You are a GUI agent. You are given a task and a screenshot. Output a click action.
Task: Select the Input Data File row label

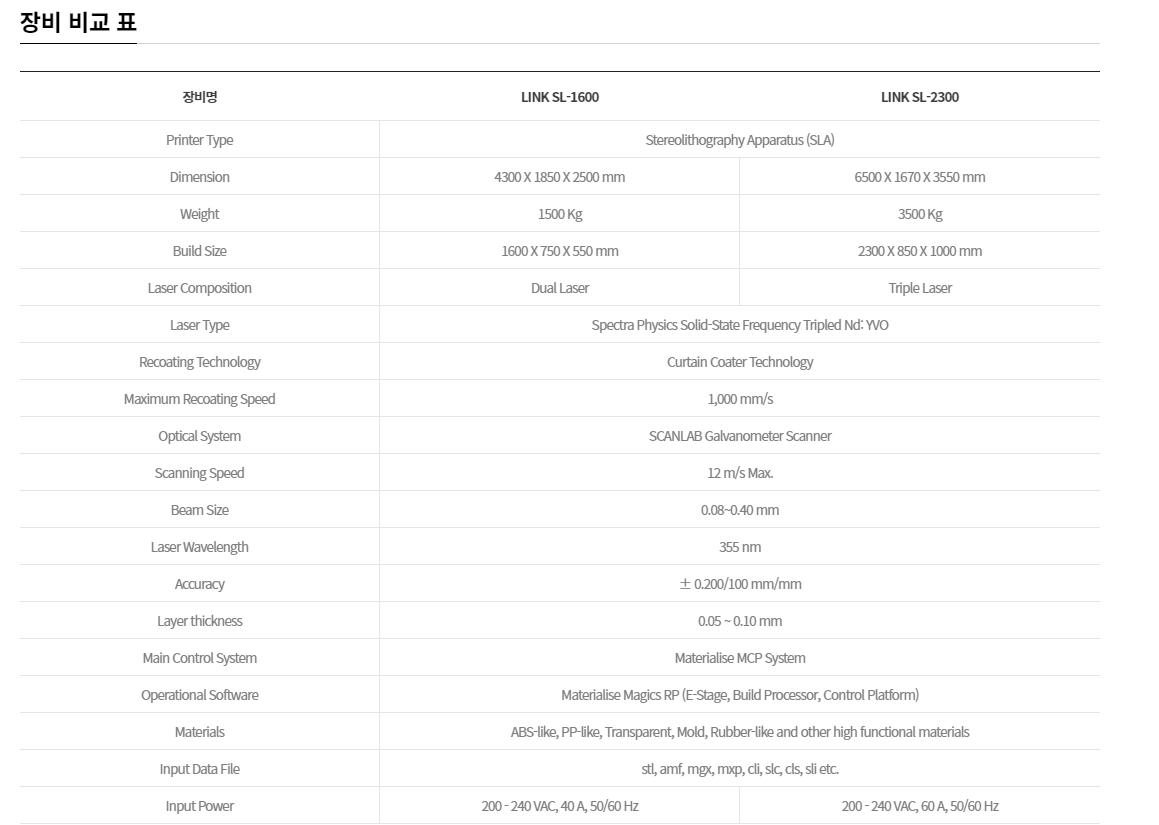[199, 769]
